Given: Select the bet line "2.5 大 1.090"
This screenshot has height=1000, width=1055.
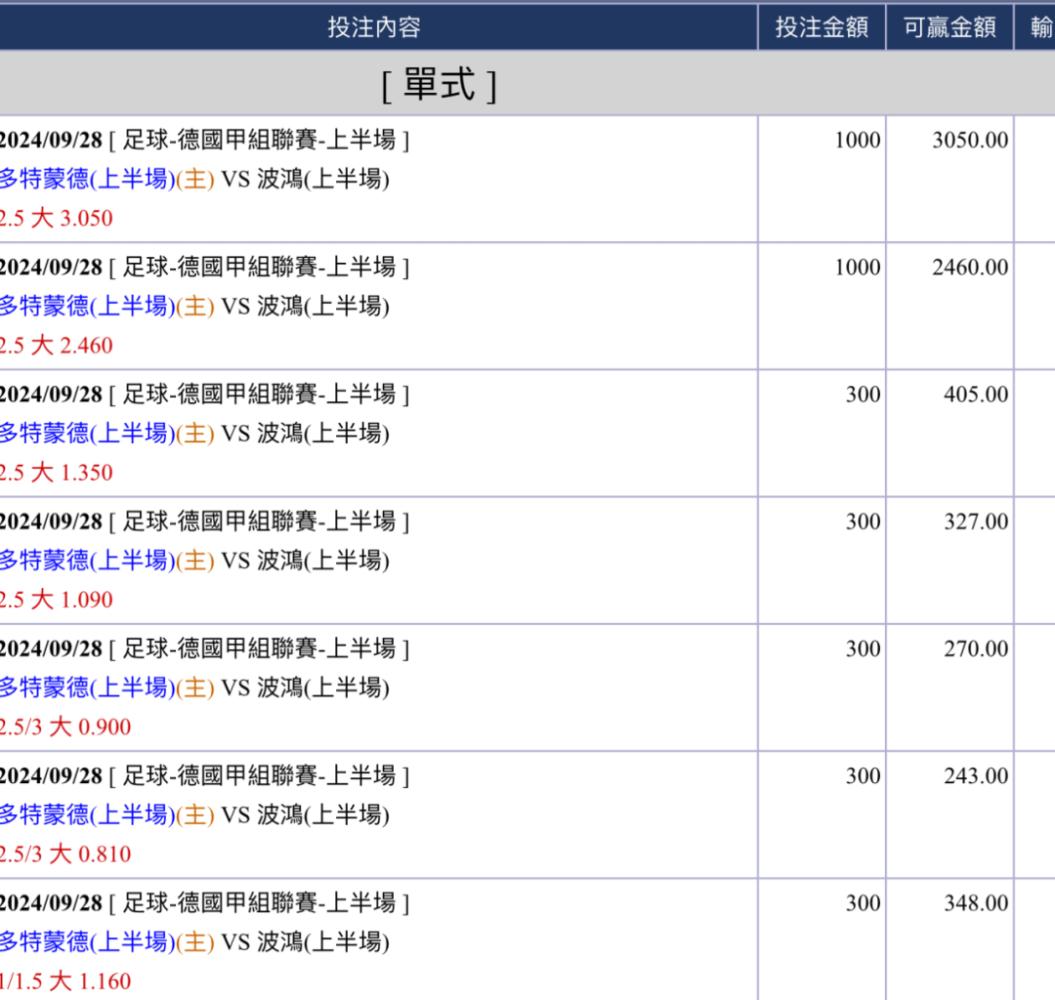Looking at the screenshot, I should click(x=57, y=600).
